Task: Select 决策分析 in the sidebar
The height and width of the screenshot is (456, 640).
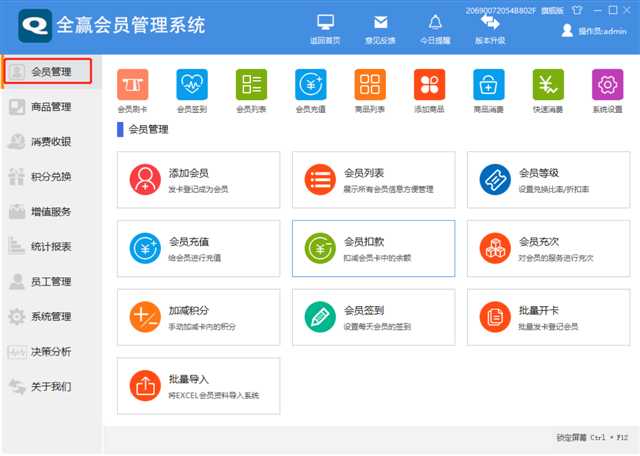Action: tap(51, 351)
